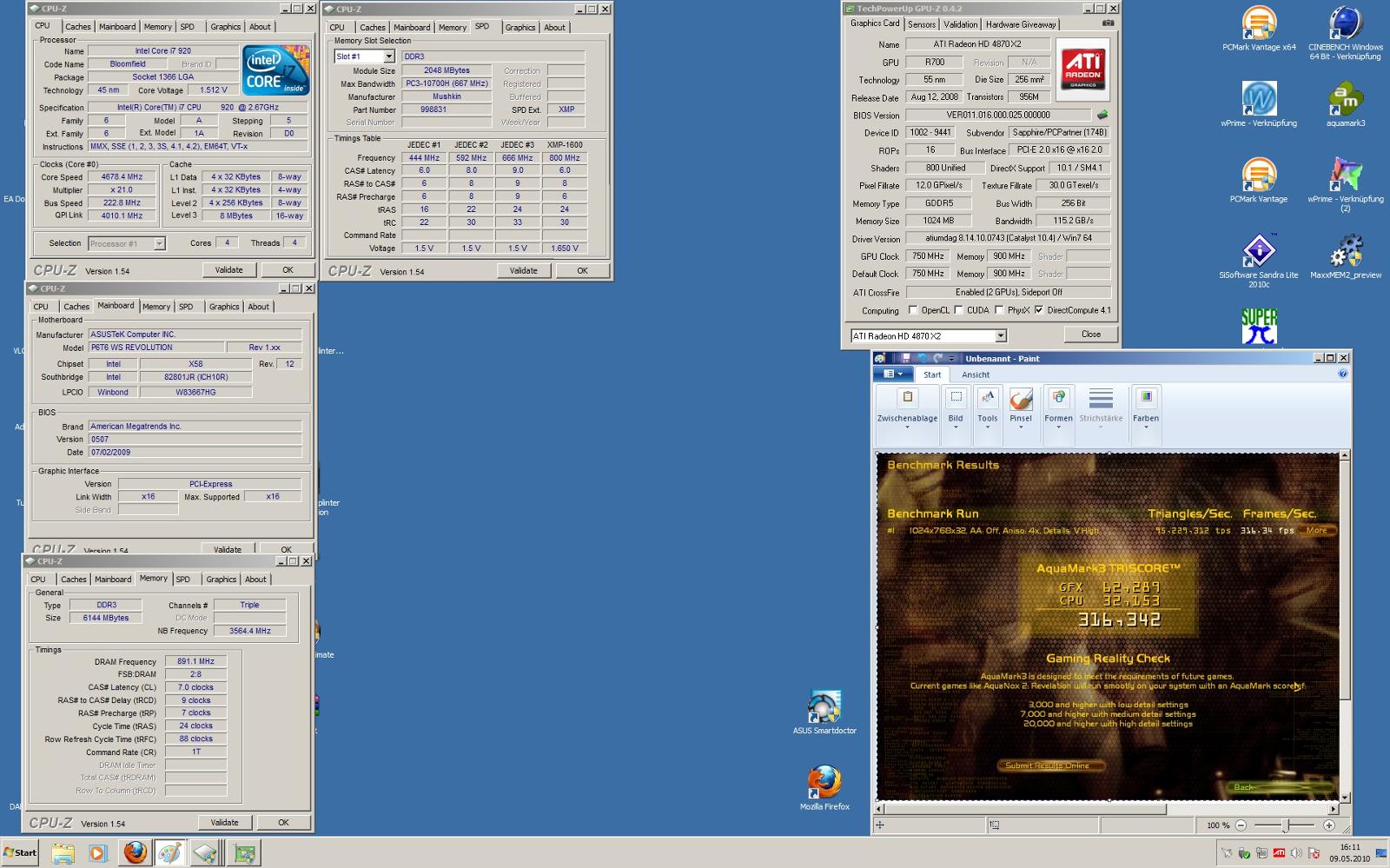Image resolution: width=1390 pixels, height=868 pixels.
Task: Switch to Sensors tab in GPU-Z
Action: pos(922,24)
